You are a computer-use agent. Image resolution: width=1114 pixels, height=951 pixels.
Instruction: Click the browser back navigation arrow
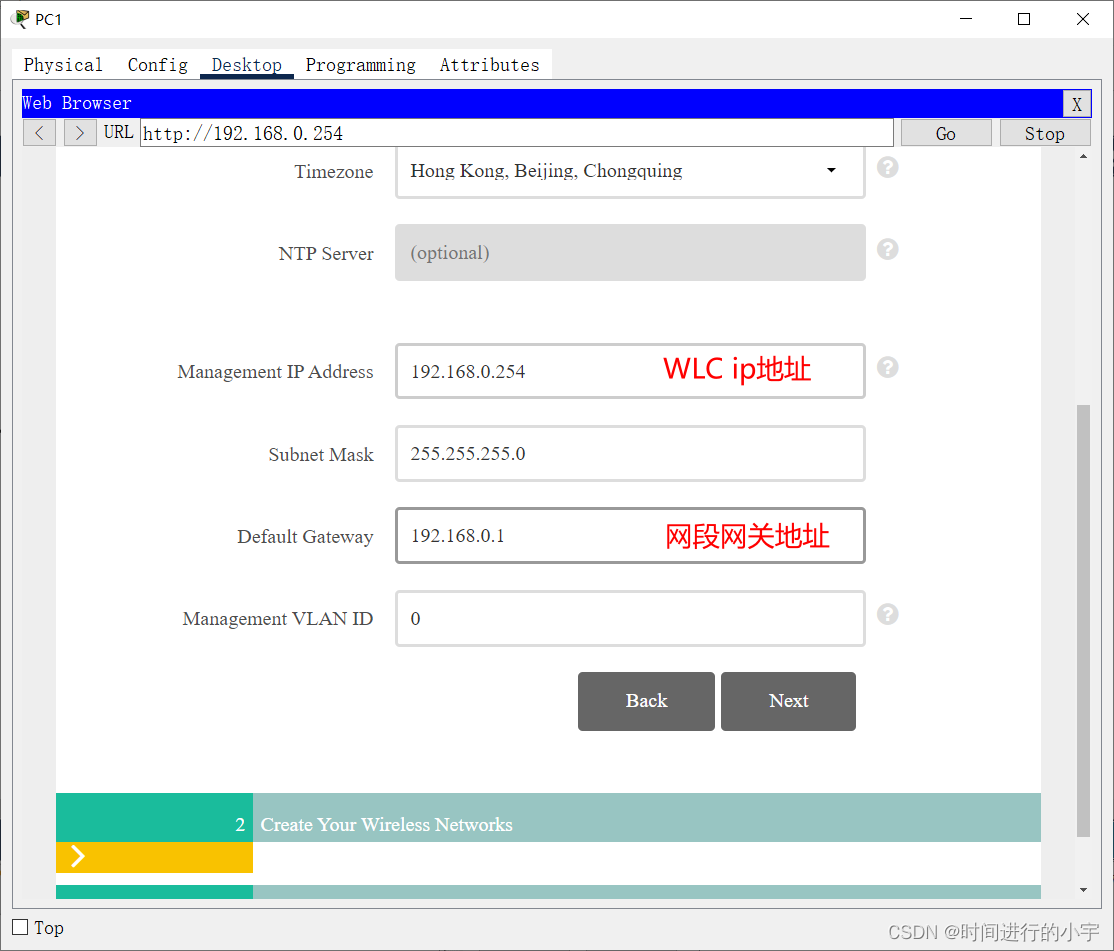pos(38,132)
